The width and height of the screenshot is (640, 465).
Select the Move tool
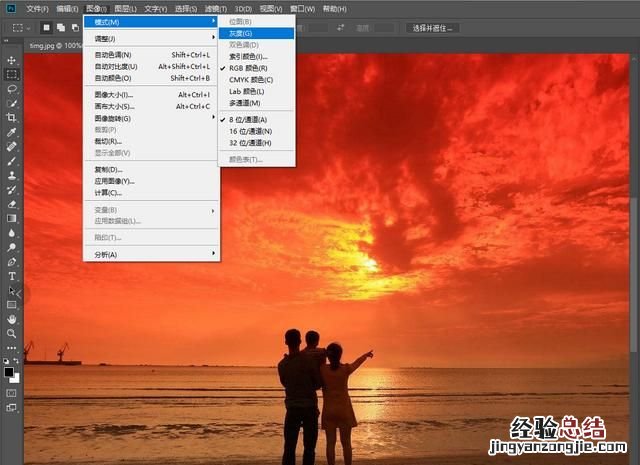pos(12,60)
